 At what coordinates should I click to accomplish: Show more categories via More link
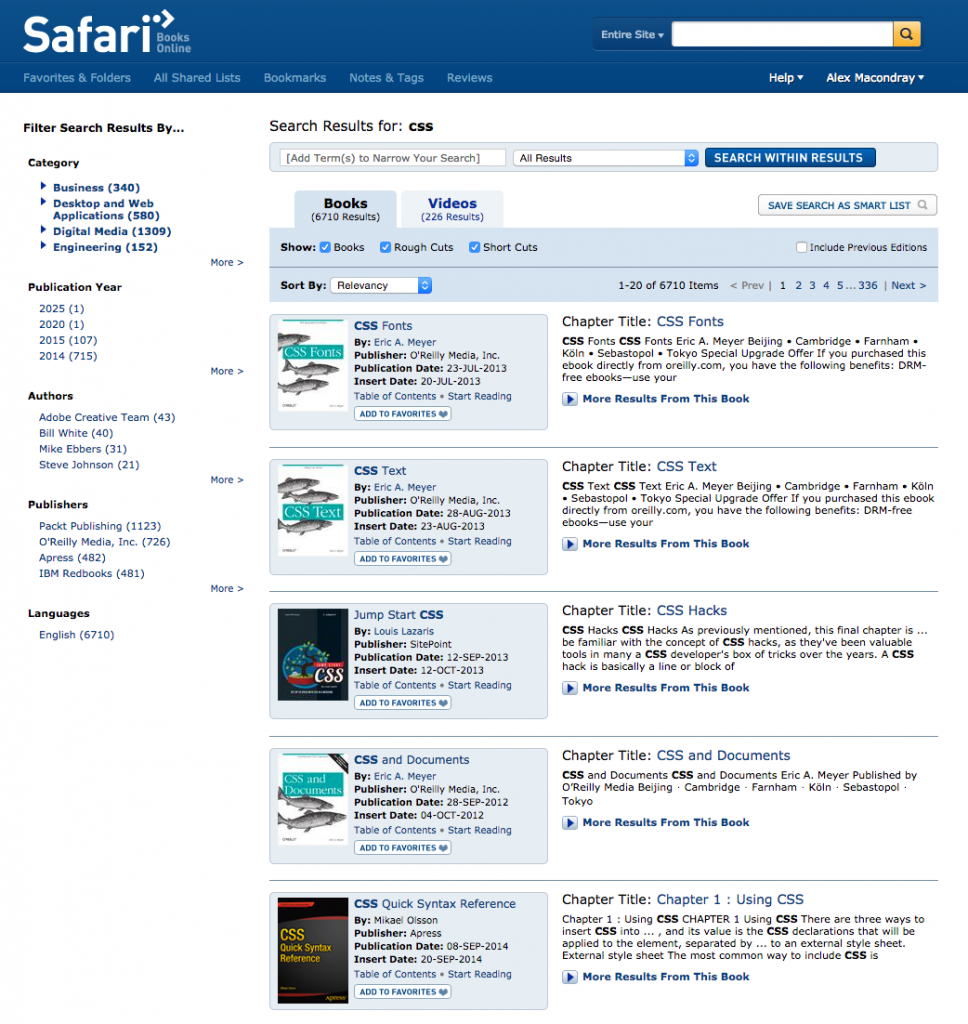tap(227, 263)
